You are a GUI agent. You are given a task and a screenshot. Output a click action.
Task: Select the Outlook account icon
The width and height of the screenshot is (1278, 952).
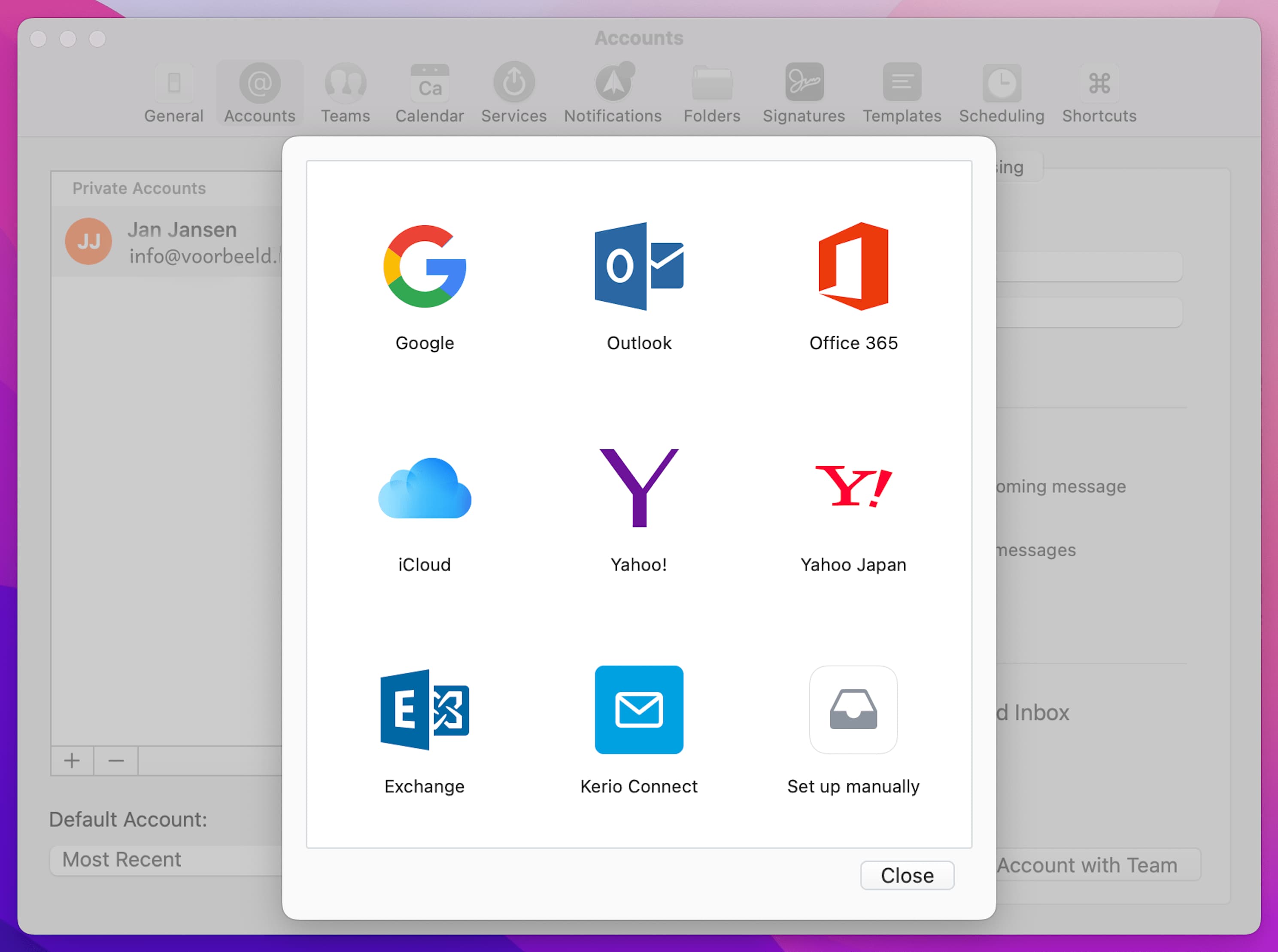(x=639, y=266)
